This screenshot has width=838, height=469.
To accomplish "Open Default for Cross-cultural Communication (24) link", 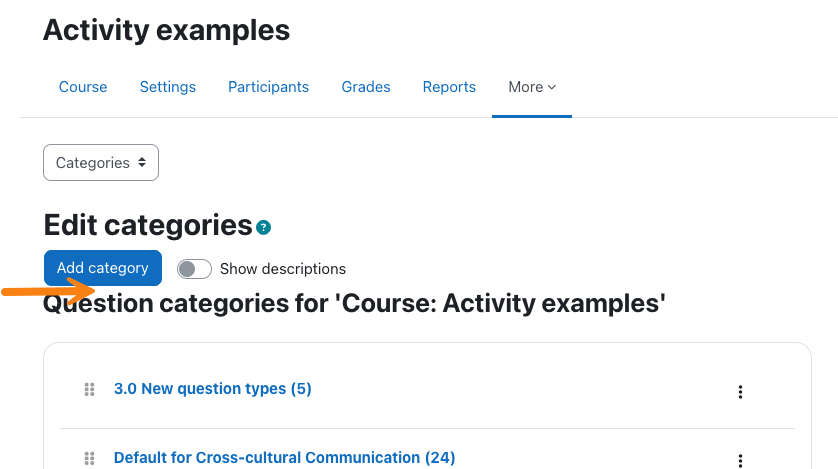I will (284, 457).
